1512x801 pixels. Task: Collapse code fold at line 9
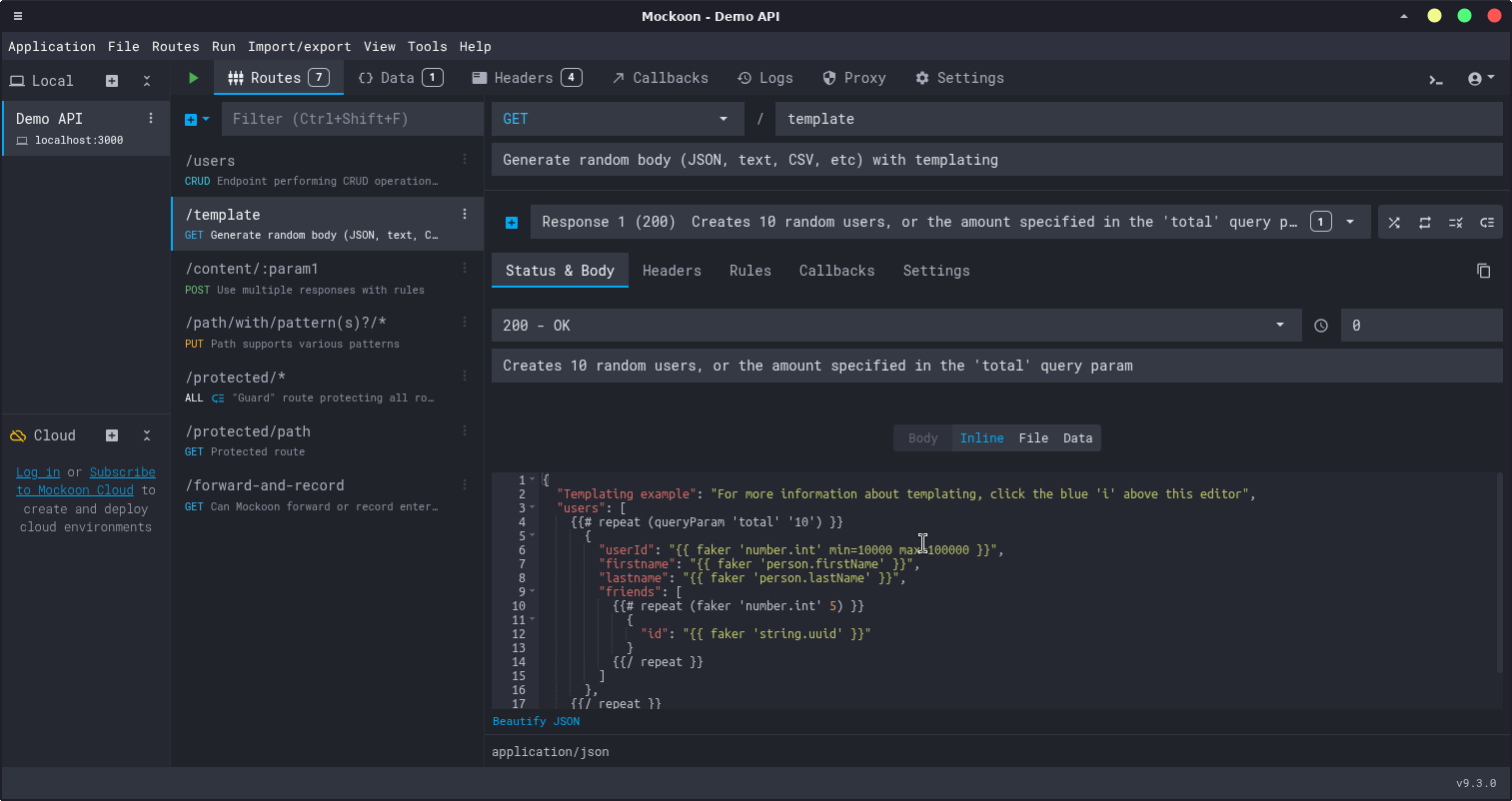tap(534, 592)
